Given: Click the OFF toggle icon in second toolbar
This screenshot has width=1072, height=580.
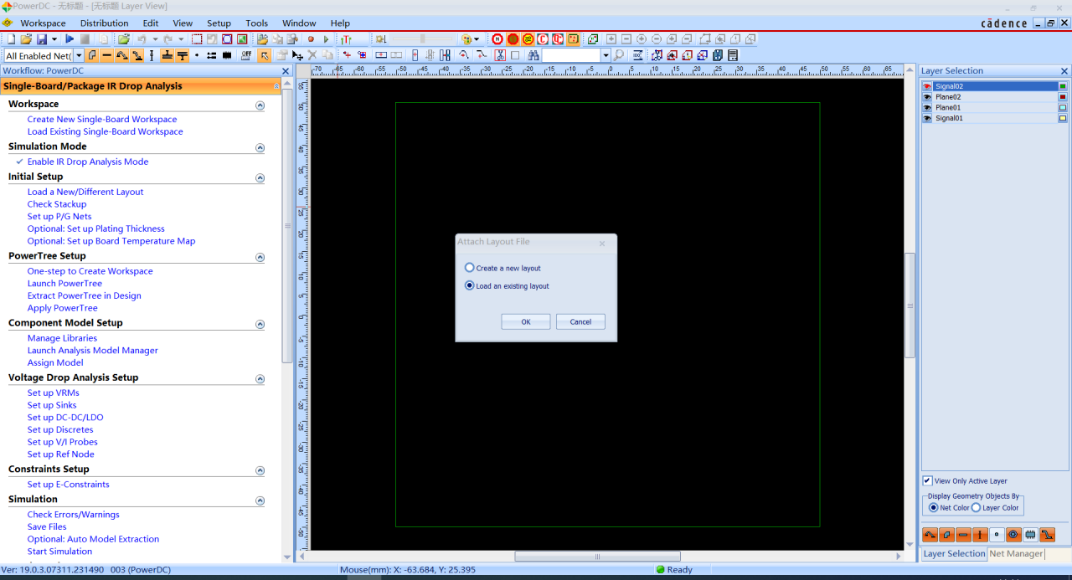Looking at the screenshot, I should click(x=245, y=55).
